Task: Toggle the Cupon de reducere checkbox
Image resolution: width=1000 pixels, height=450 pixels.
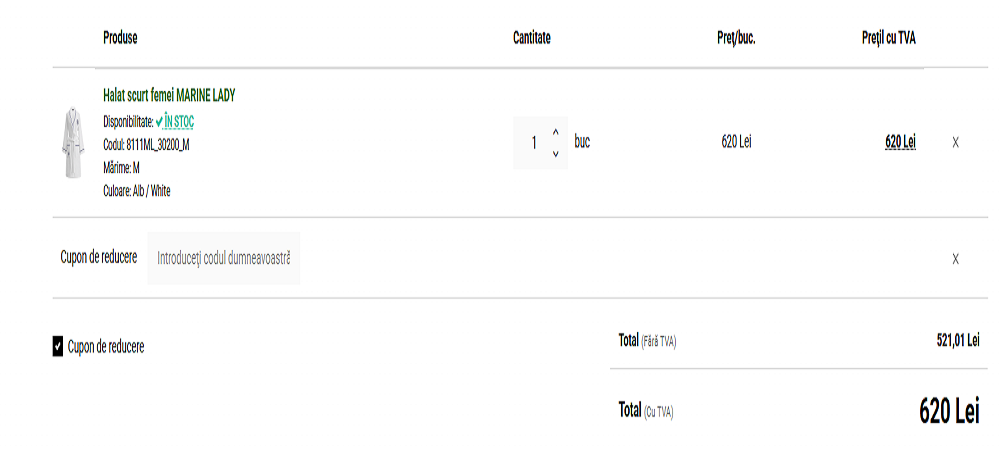Action: [58, 347]
